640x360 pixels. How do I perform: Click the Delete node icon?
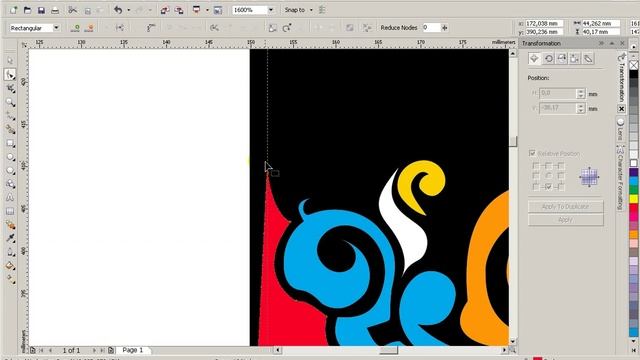[90, 28]
